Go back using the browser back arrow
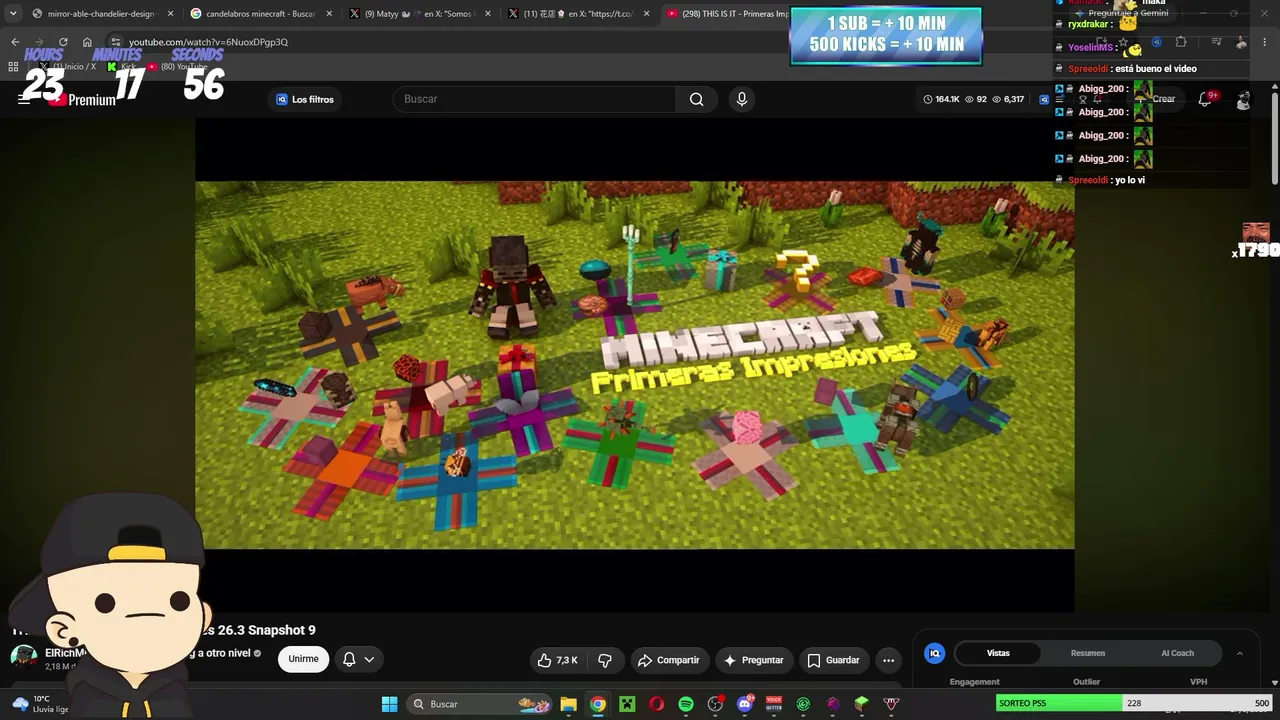 [15, 42]
